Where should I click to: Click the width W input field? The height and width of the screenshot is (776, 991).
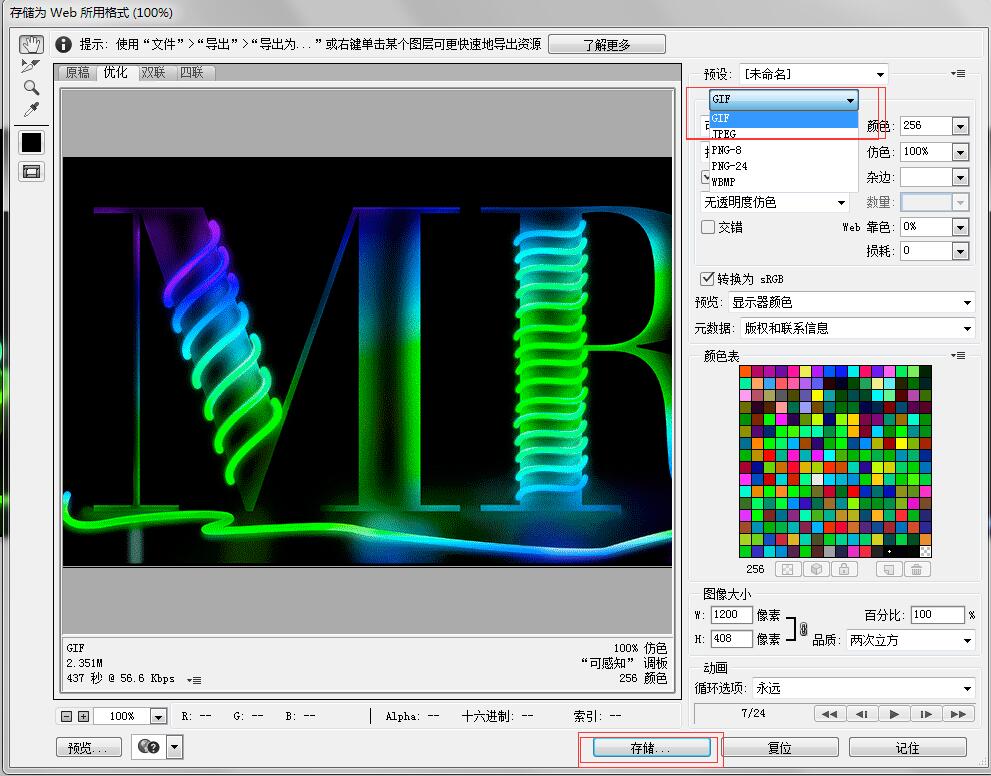(731, 614)
